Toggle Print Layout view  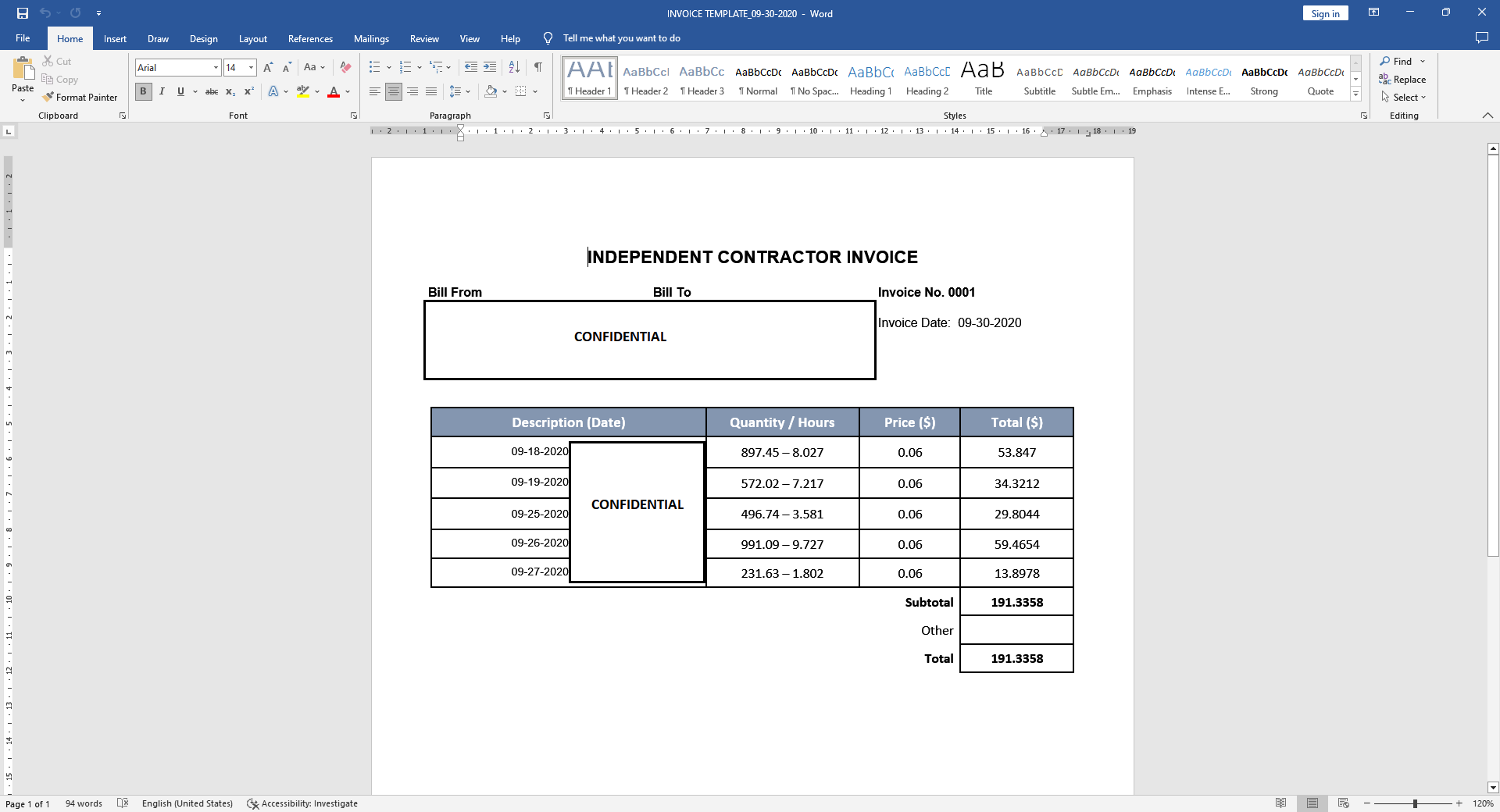tap(1312, 803)
